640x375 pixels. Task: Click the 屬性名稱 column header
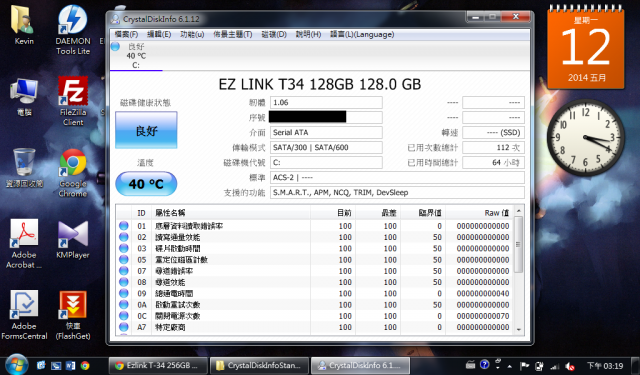click(x=231, y=213)
